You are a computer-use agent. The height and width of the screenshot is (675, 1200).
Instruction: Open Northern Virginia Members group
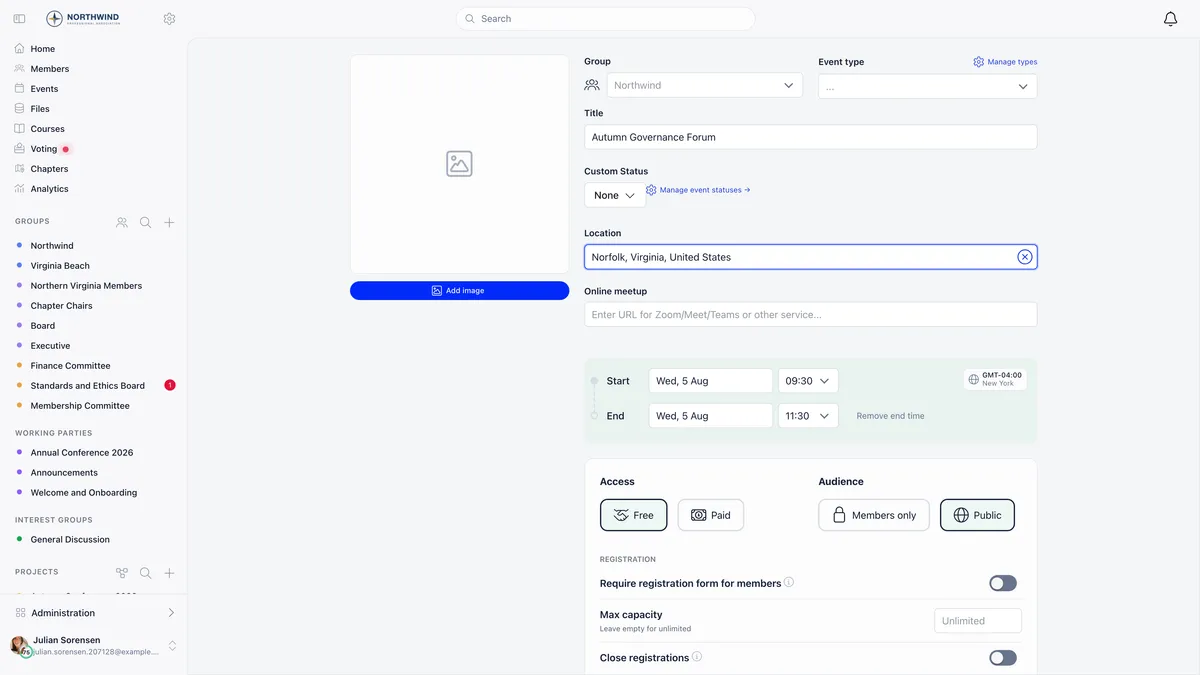coord(86,286)
